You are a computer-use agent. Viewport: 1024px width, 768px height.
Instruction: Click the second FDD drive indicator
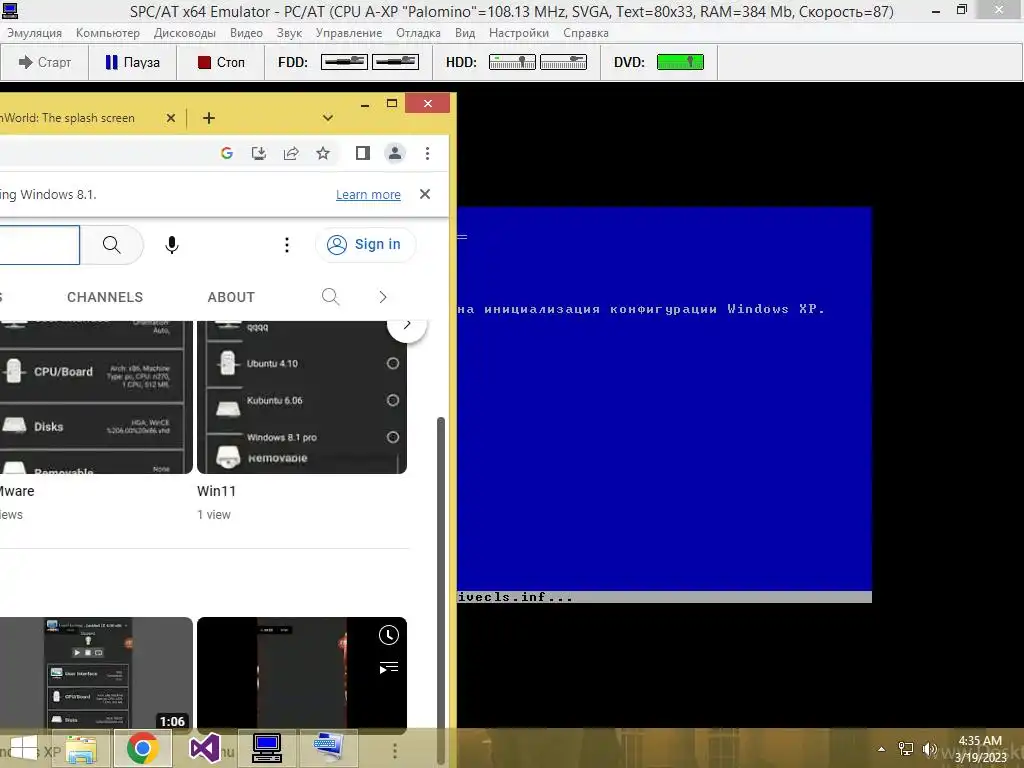[395, 62]
